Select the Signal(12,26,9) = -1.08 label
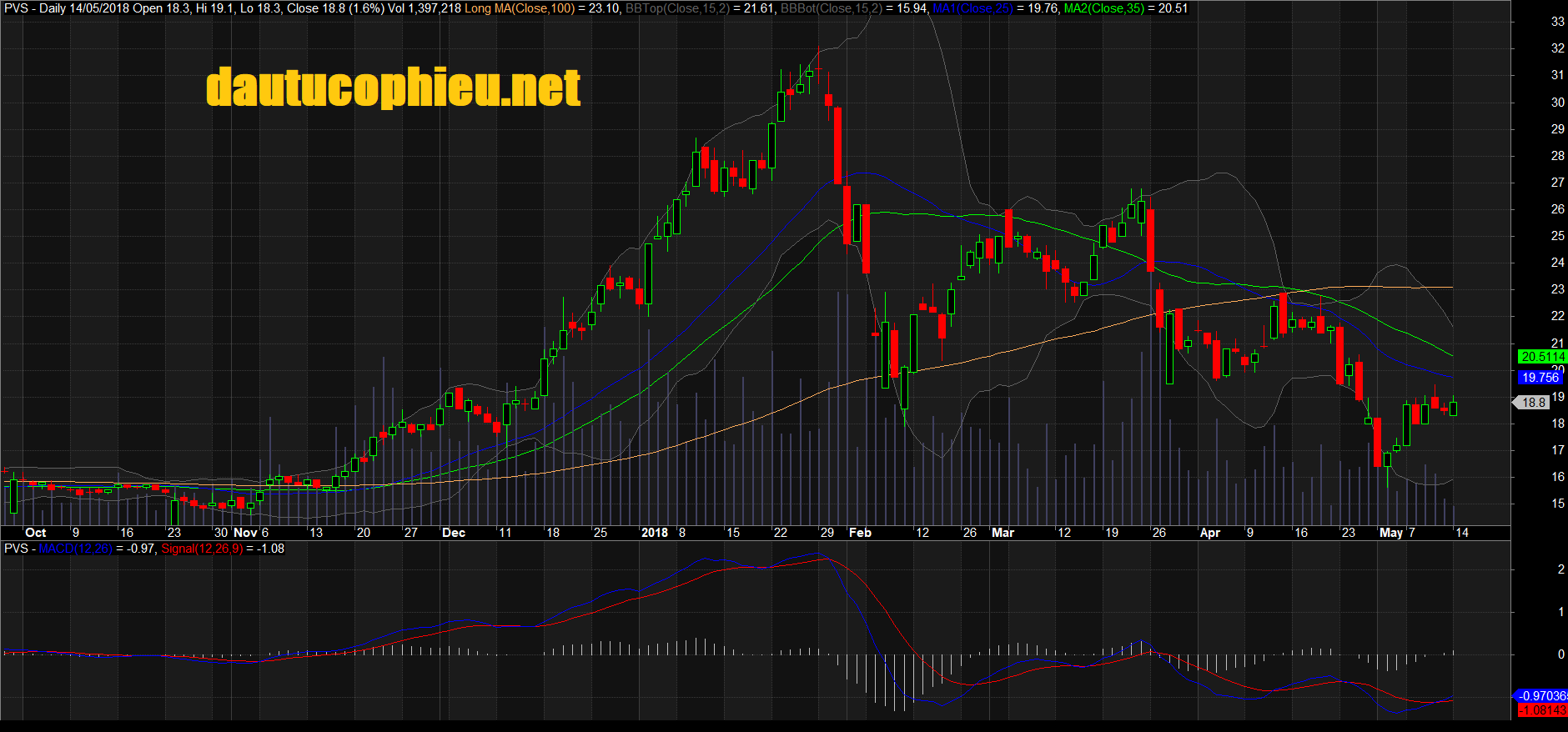 pyautogui.click(x=223, y=549)
